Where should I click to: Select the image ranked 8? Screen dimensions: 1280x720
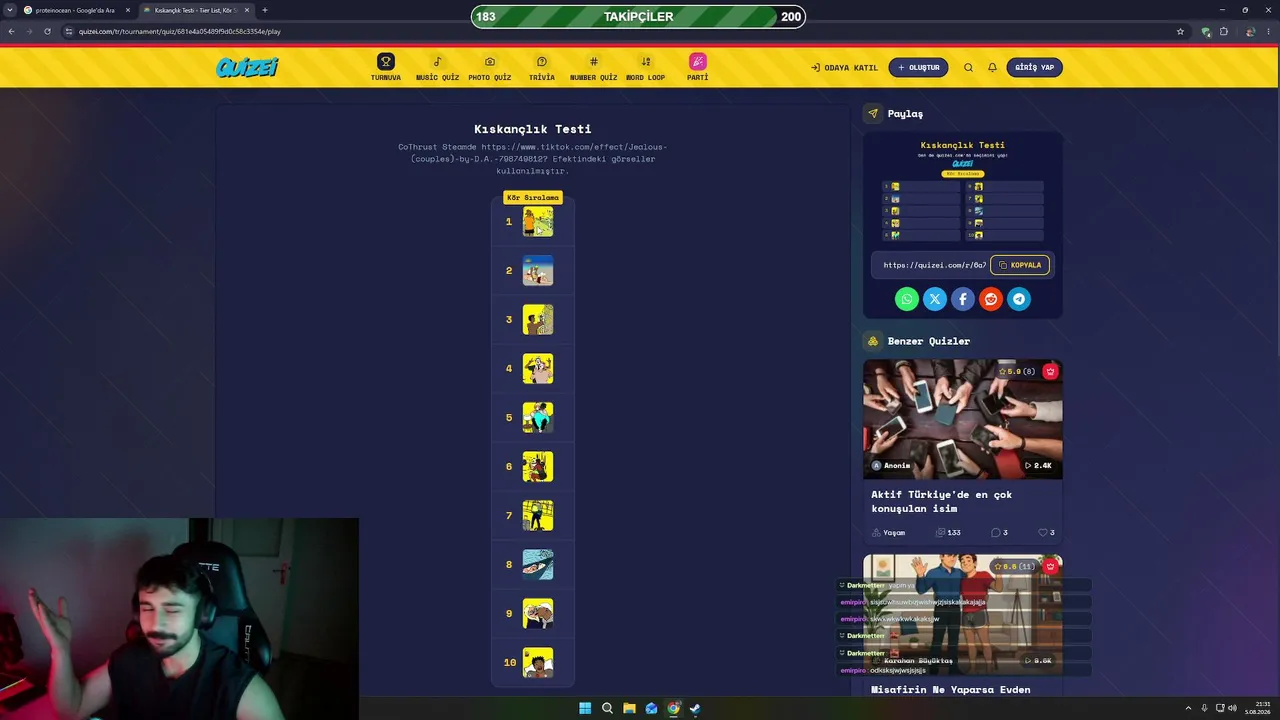coord(538,565)
